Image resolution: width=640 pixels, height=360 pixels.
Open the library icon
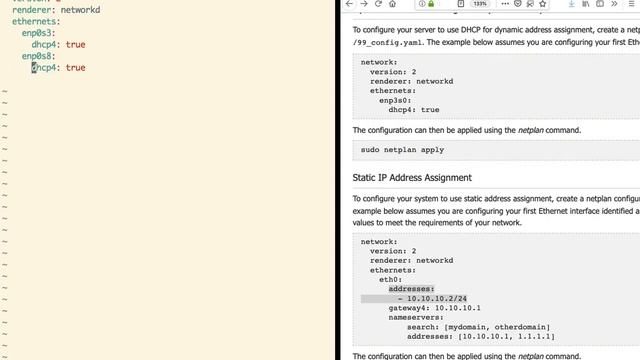[586, 4]
